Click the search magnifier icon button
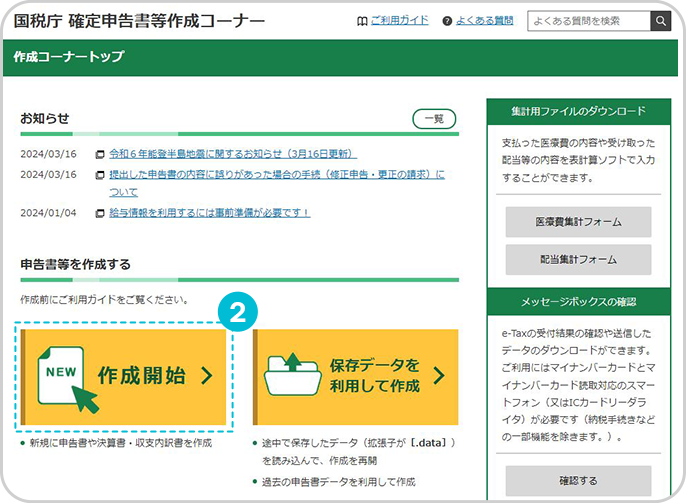This screenshot has width=686, height=503. click(x=661, y=21)
